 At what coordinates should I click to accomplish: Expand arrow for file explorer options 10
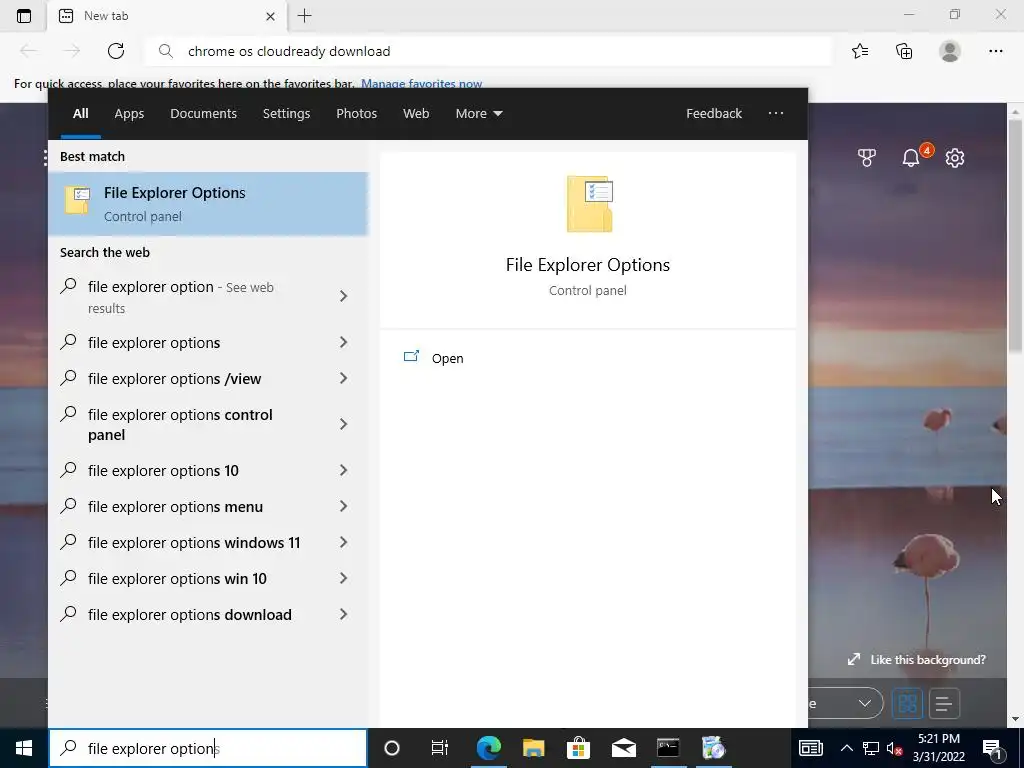coord(344,470)
